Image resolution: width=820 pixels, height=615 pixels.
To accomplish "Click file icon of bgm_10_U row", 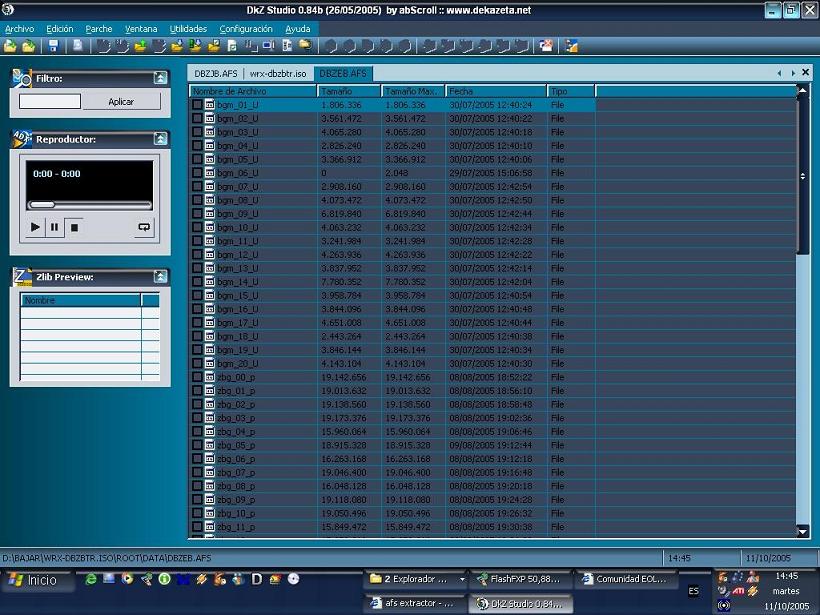I will click(x=210, y=227).
